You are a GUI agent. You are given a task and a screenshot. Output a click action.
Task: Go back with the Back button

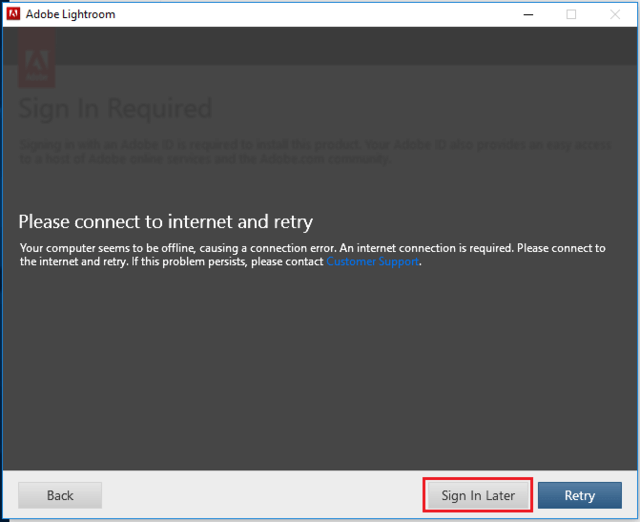tap(60, 495)
